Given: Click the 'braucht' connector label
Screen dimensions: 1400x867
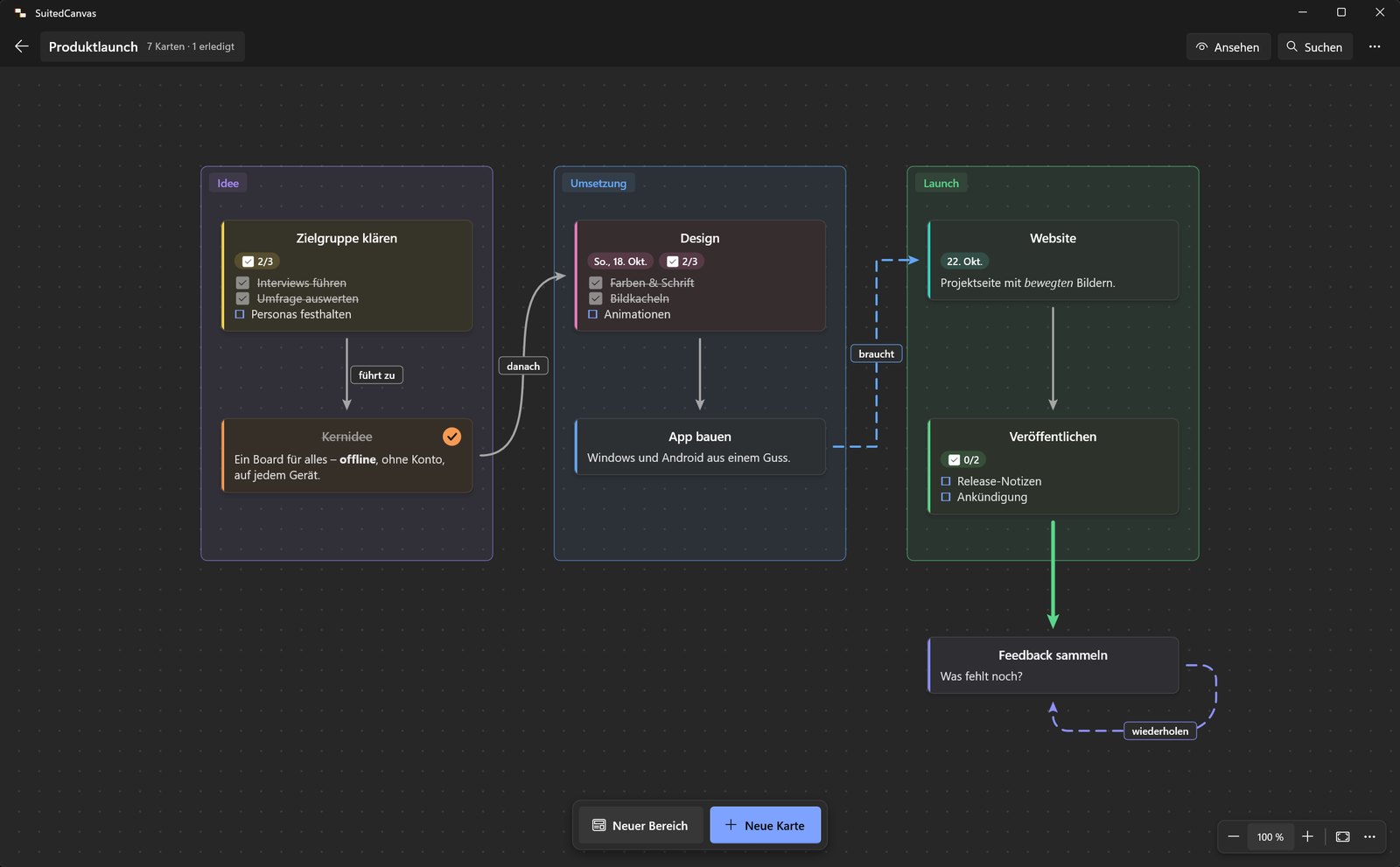Looking at the screenshot, I should click(877, 353).
